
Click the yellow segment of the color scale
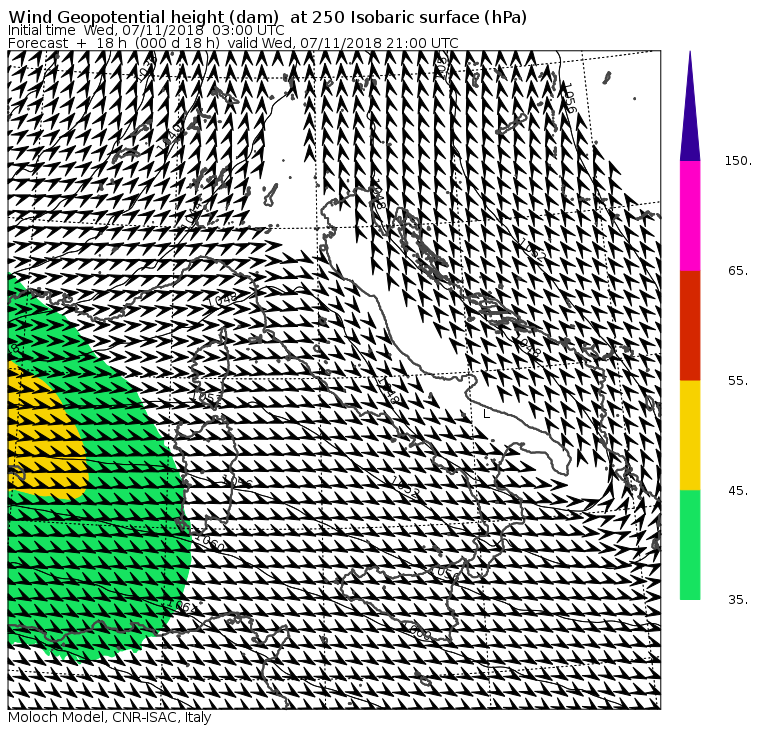click(x=690, y=435)
